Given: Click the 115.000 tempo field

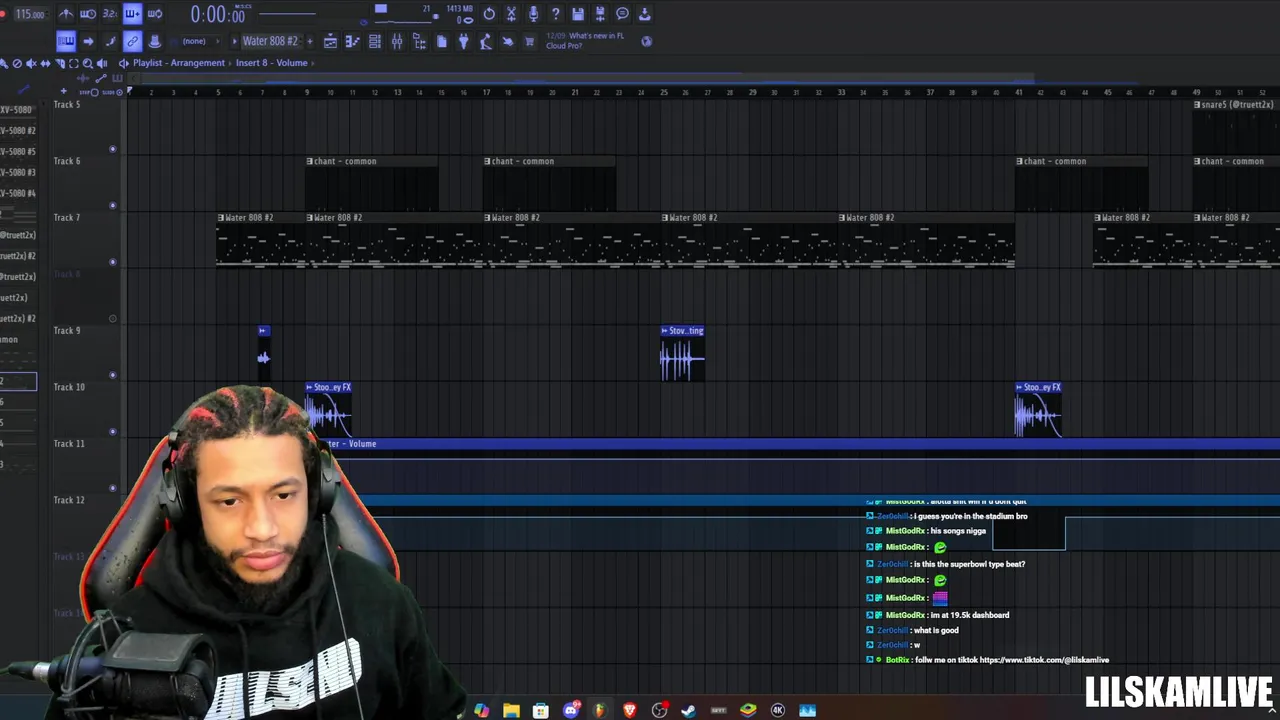Looking at the screenshot, I should pos(30,14).
